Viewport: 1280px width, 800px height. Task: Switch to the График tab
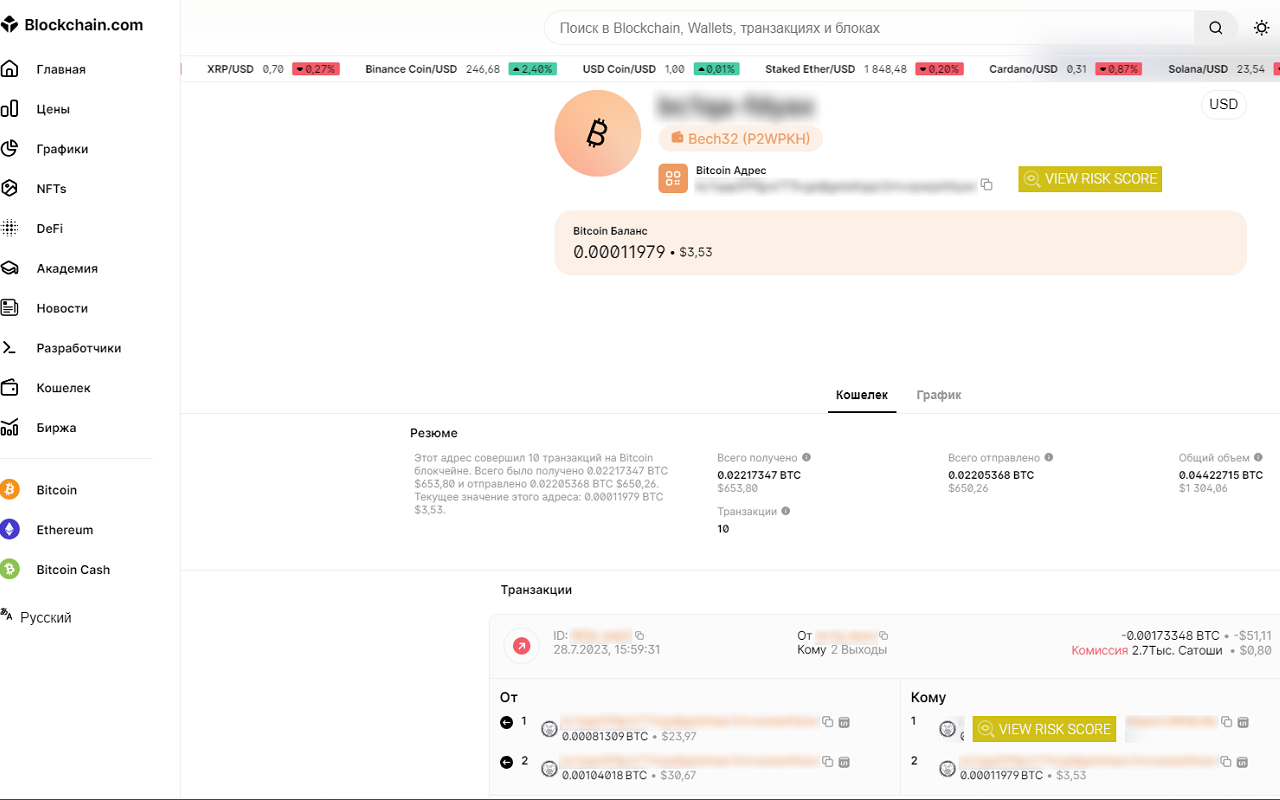(939, 395)
